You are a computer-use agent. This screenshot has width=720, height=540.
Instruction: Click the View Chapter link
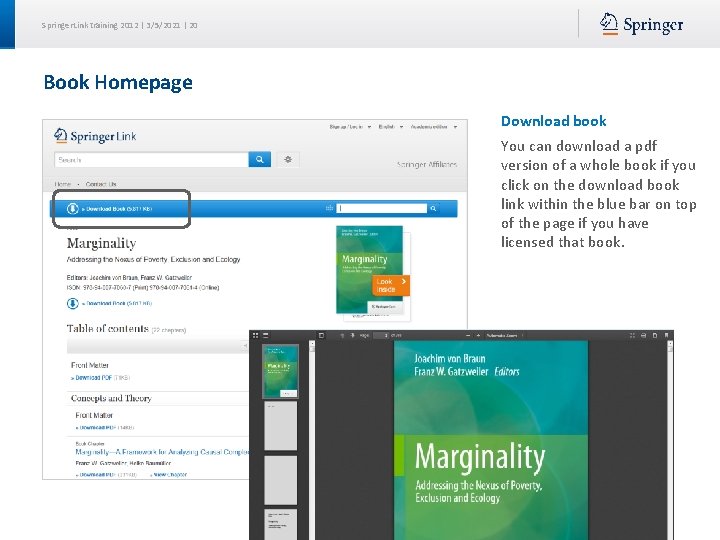[x=169, y=475]
